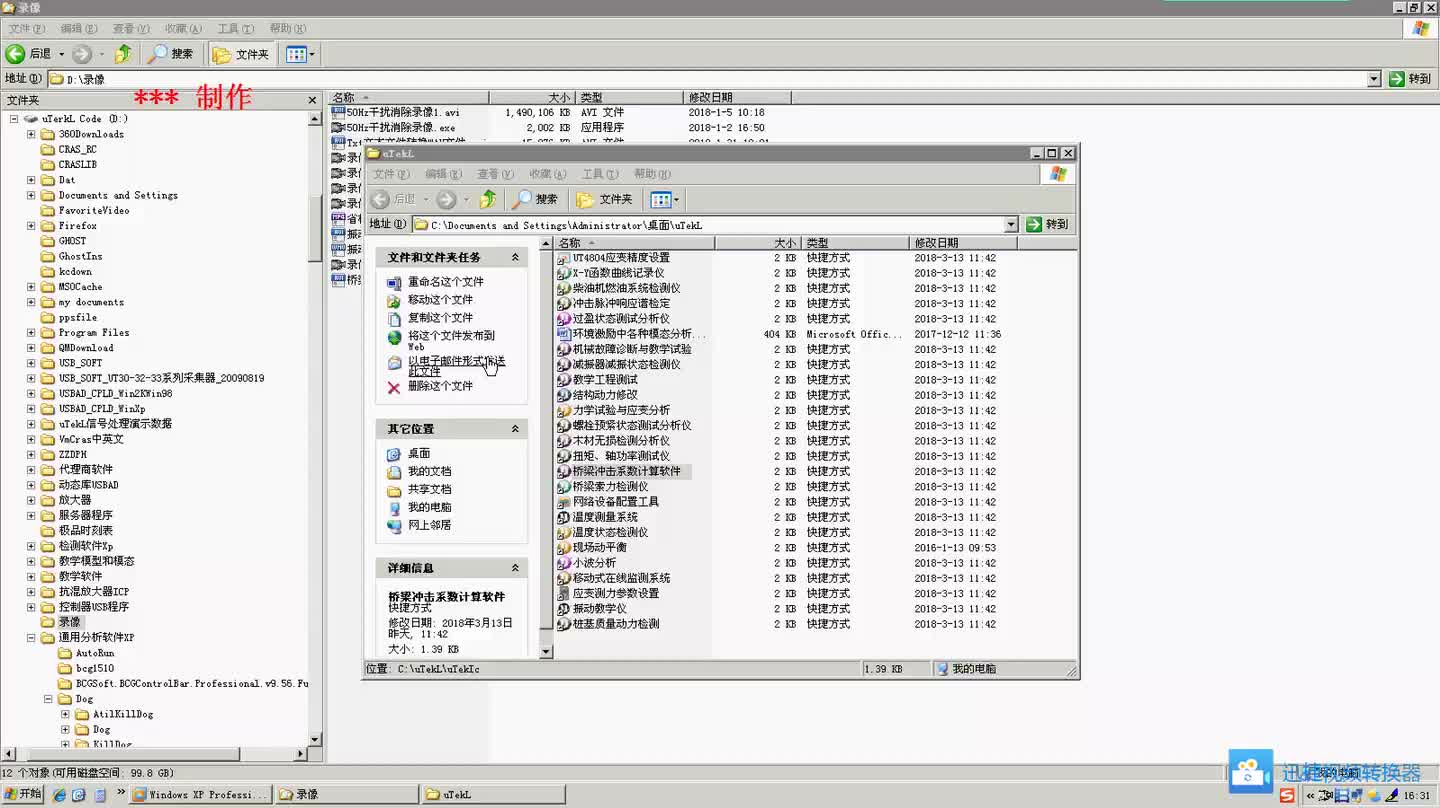1440x808 pixels.
Task: Select 力学试验与应变分析 shortcut
Action: coord(613,410)
